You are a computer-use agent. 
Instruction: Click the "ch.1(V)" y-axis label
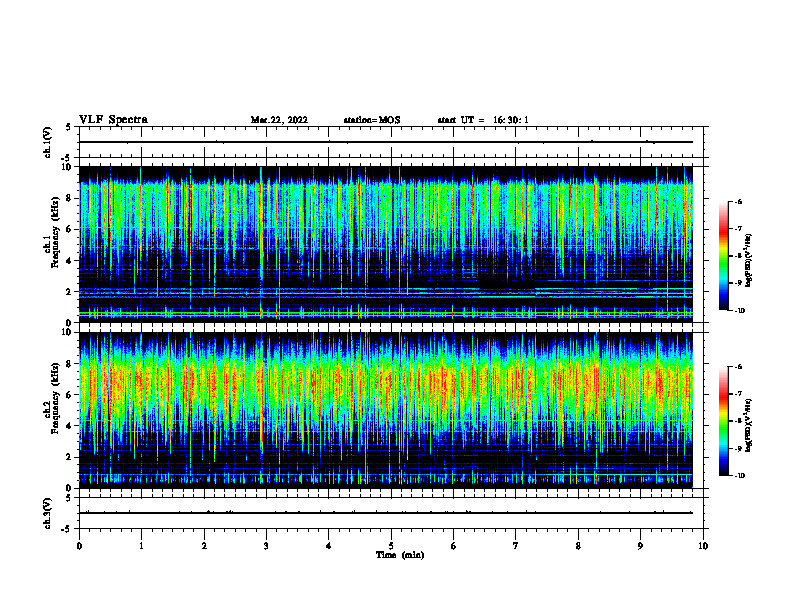tap(47, 142)
